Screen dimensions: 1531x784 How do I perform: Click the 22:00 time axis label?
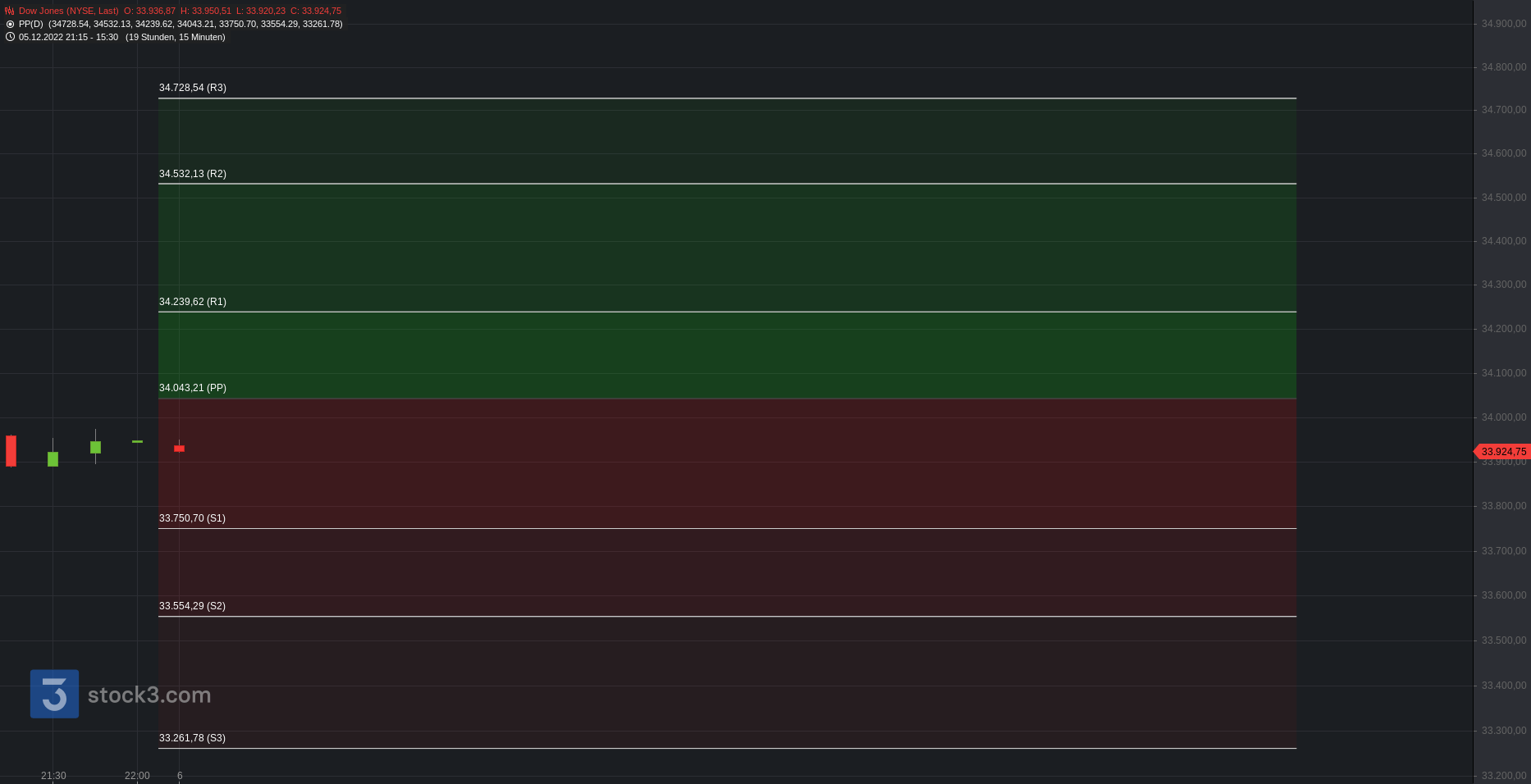(137, 776)
